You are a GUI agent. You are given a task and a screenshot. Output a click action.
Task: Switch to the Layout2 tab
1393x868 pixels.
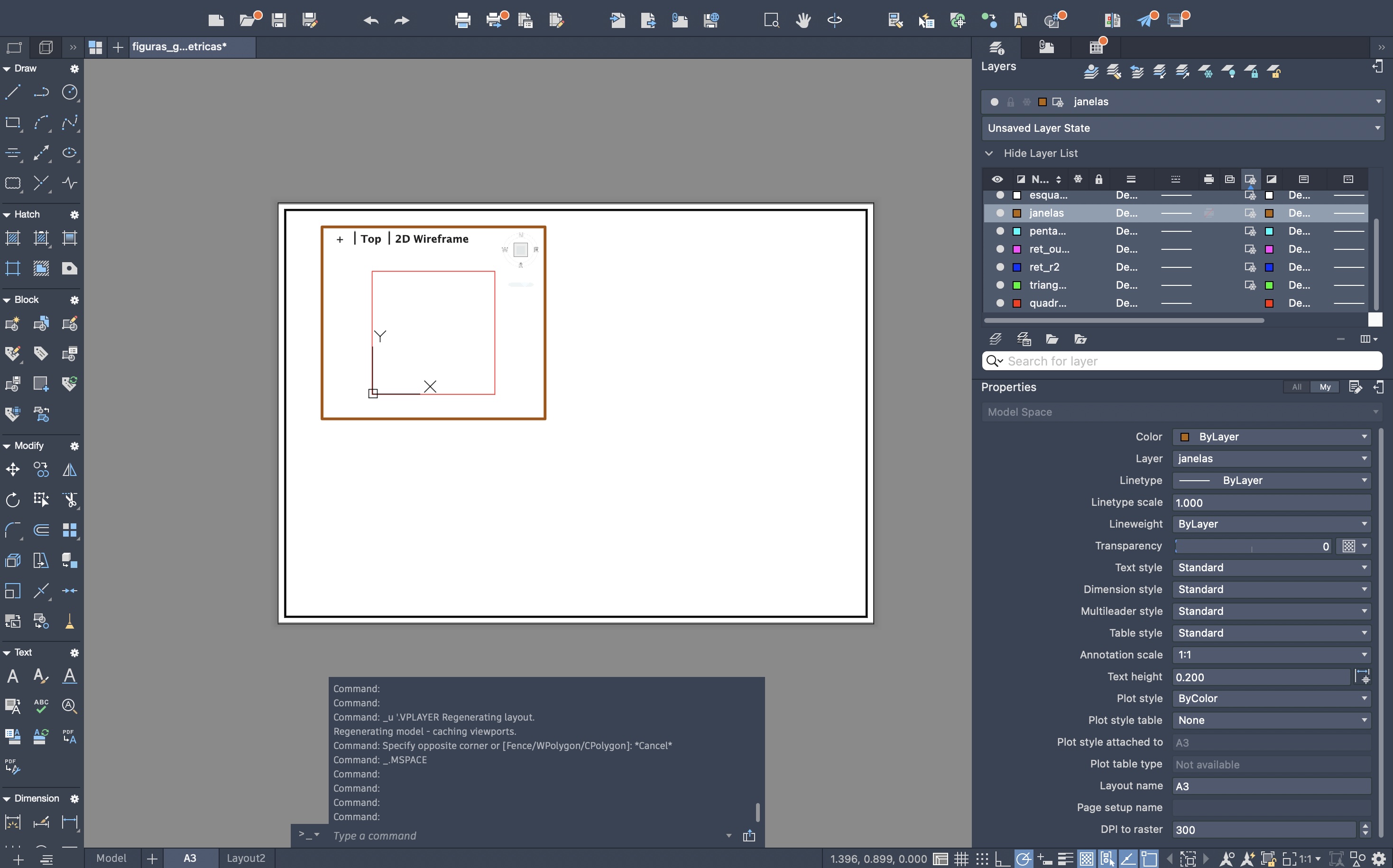(x=246, y=858)
